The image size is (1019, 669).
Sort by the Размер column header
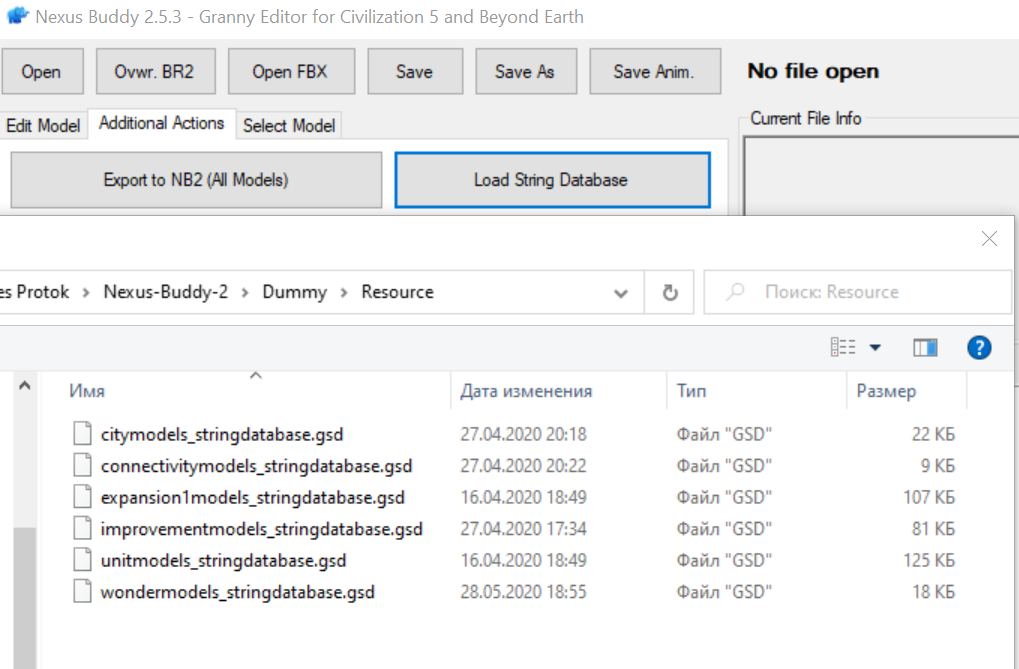click(x=907, y=391)
